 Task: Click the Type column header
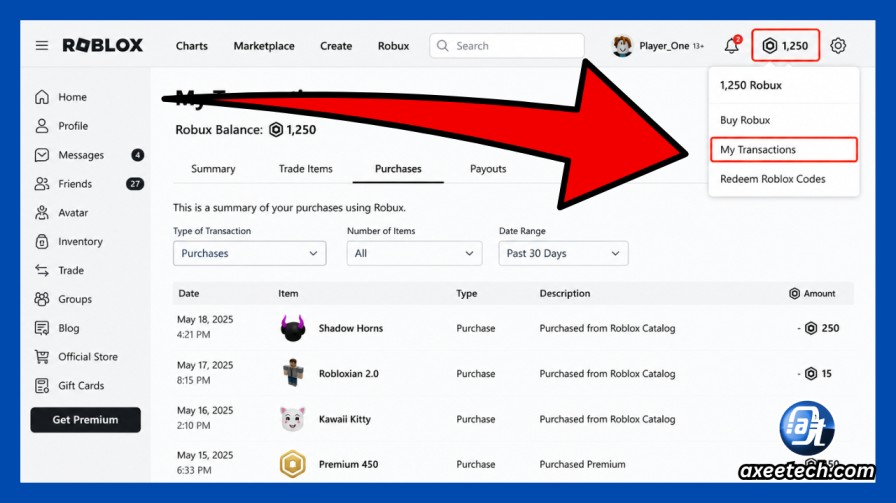coord(467,293)
